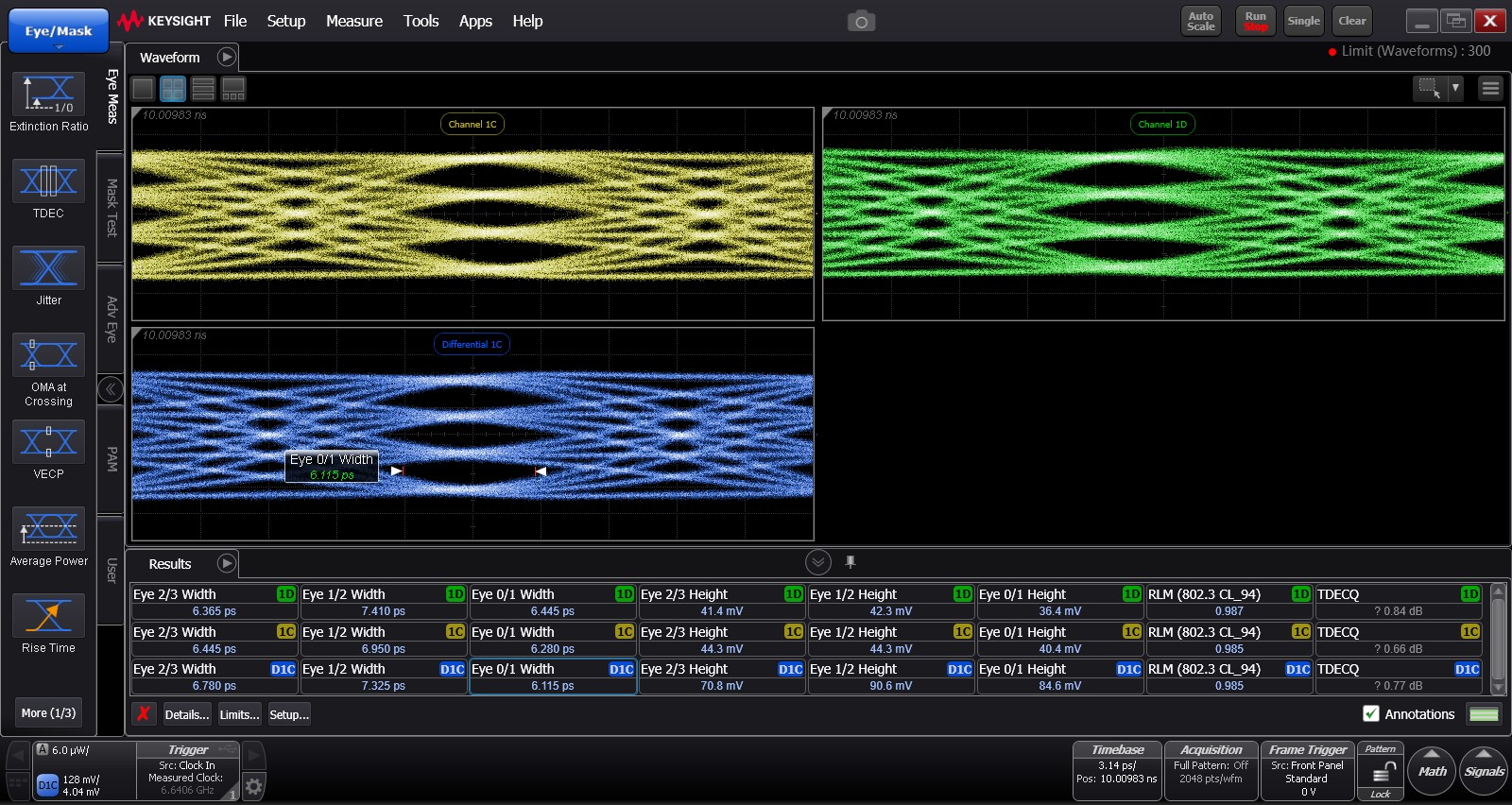Open the Acquisition settings panel
The height and width of the screenshot is (805, 1512).
tap(1211, 771)
